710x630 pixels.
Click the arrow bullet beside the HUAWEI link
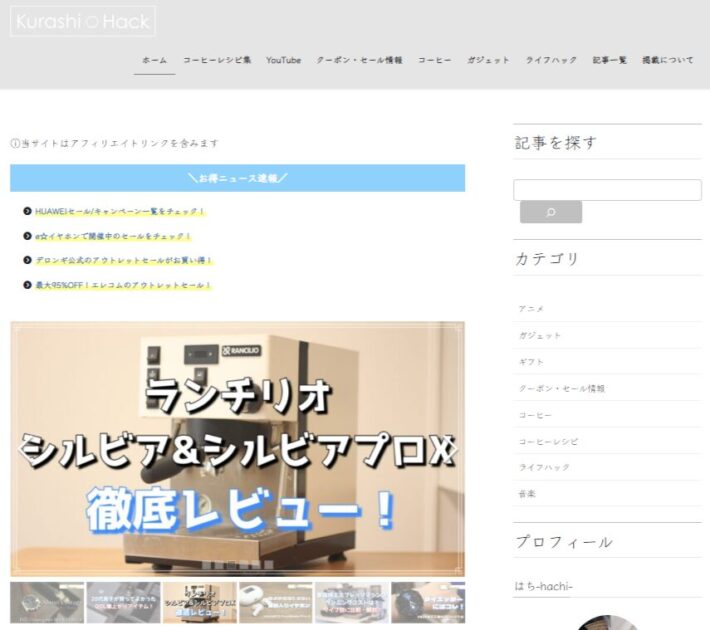pyautogui.click(x=27, y=212)
